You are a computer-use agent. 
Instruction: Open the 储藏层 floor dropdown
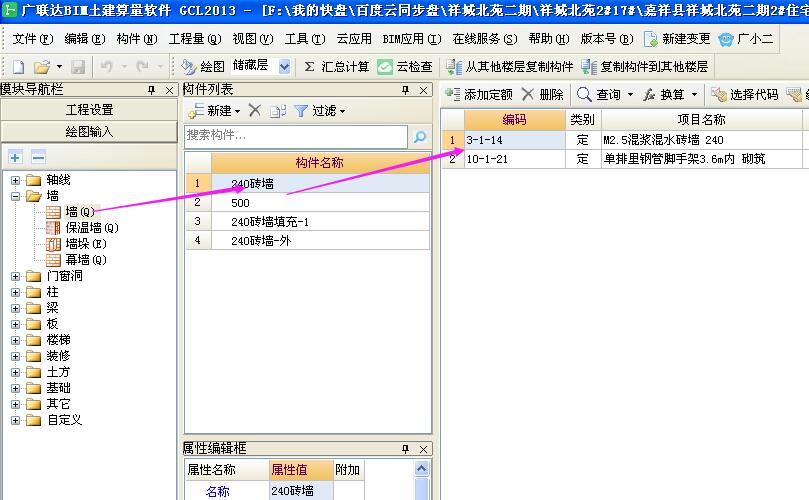coord(284,67)
